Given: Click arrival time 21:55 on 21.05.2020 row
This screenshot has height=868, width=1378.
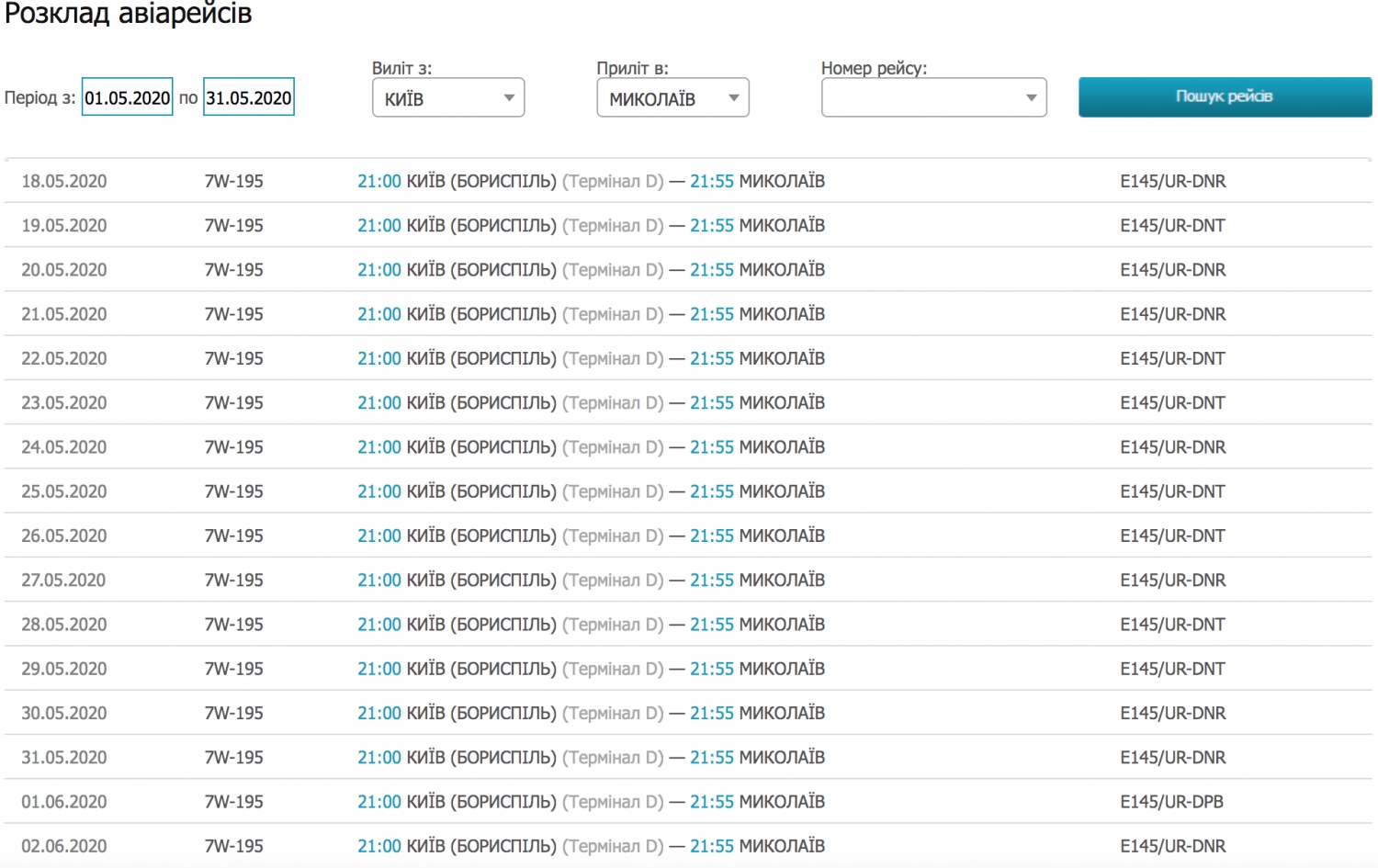Looking at the screenshot, I should [711, 314].
